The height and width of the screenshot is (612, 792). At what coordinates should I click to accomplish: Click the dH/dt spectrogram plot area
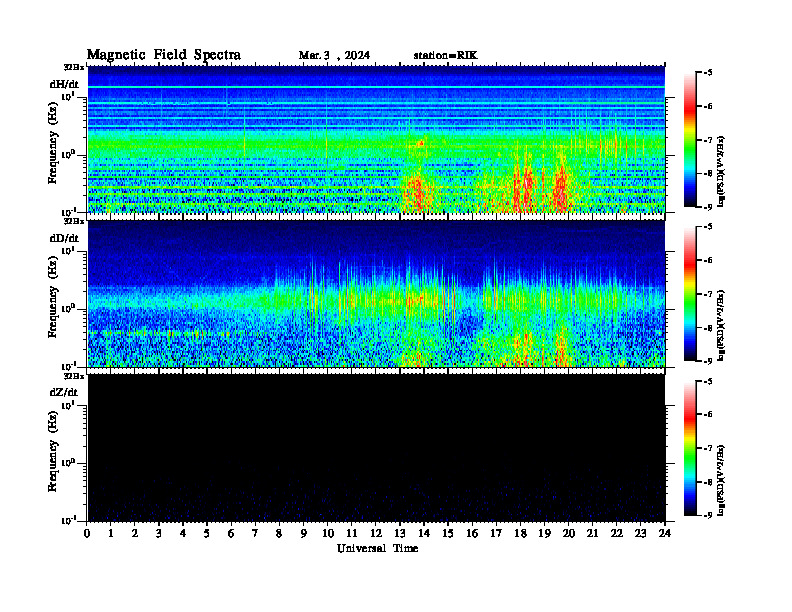[376, 139]
